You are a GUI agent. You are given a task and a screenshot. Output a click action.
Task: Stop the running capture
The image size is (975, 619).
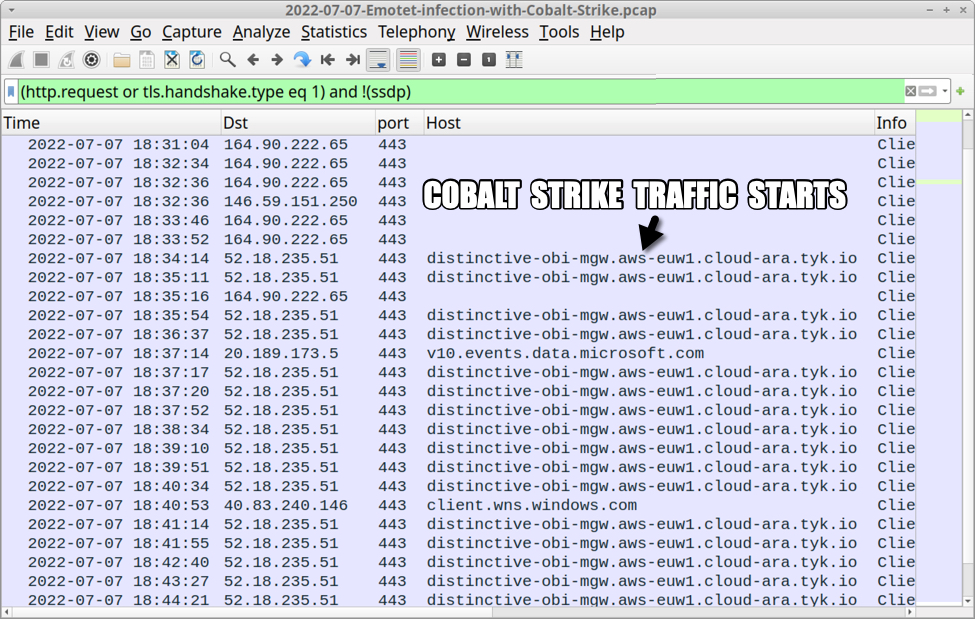(41, 60)
